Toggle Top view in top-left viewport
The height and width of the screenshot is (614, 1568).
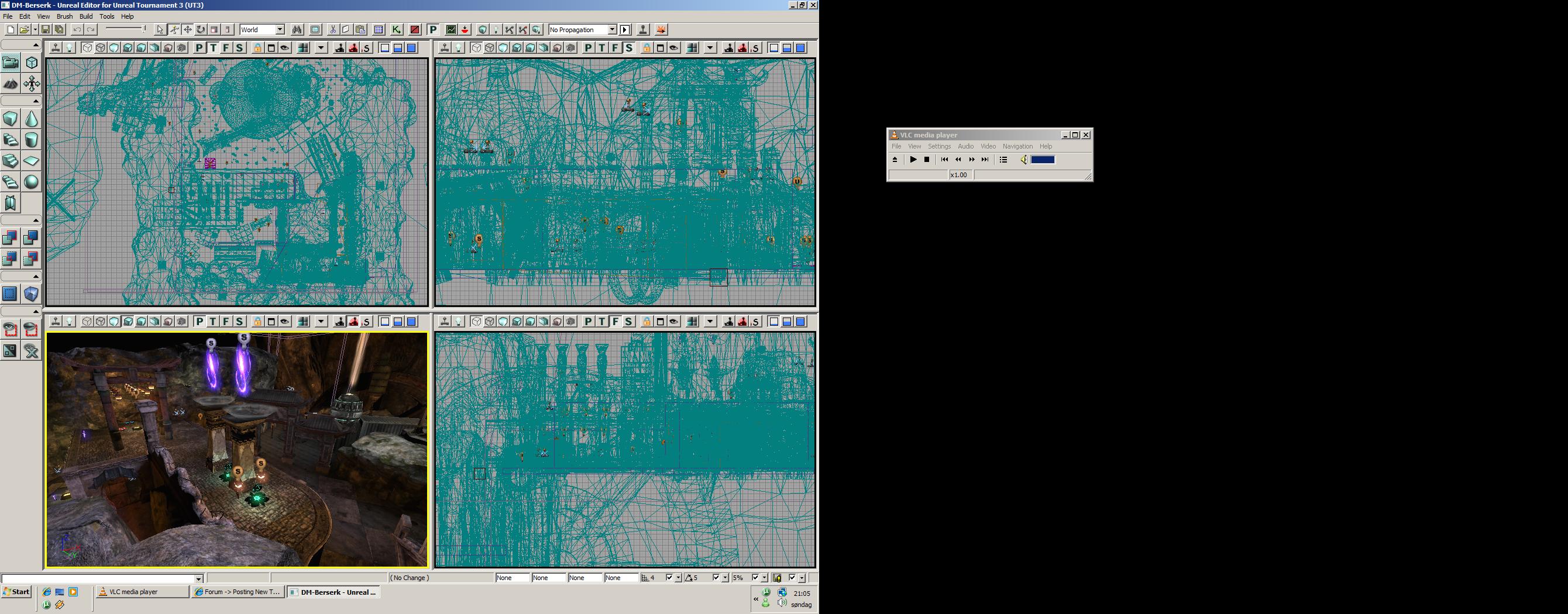click(x=212, y=48)
